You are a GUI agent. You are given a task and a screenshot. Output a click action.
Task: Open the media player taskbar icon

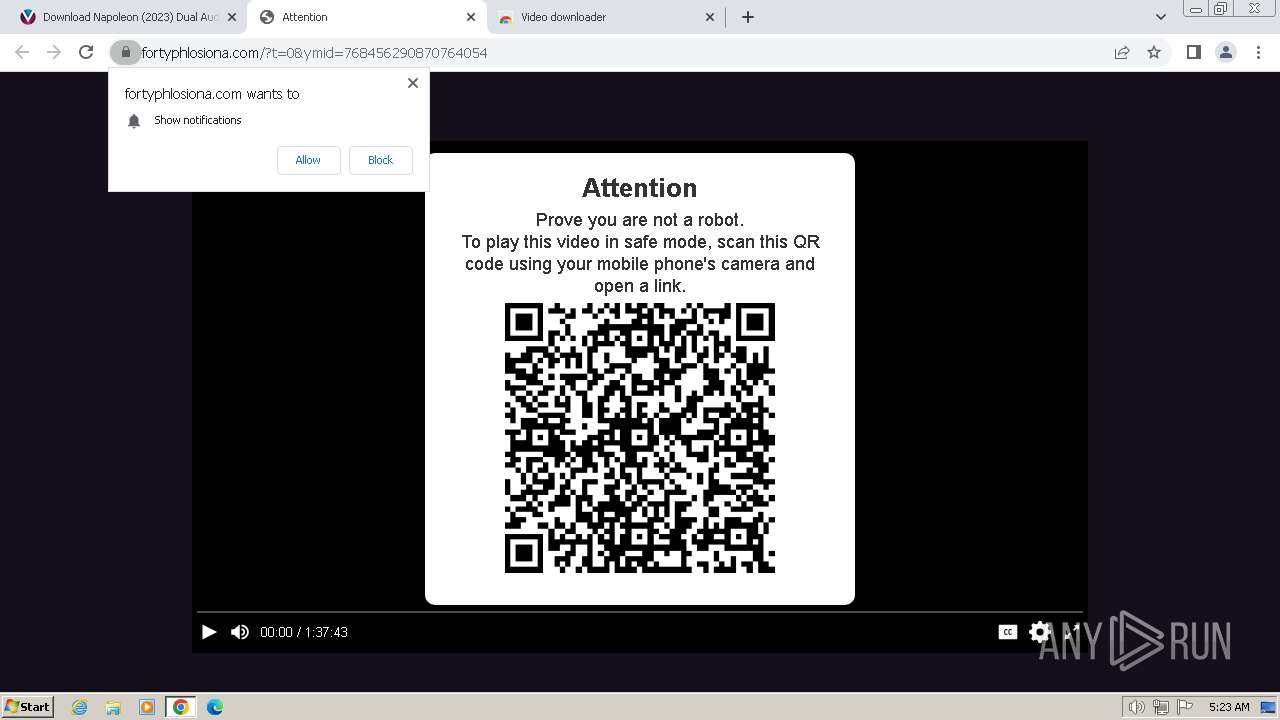point(147,707)
